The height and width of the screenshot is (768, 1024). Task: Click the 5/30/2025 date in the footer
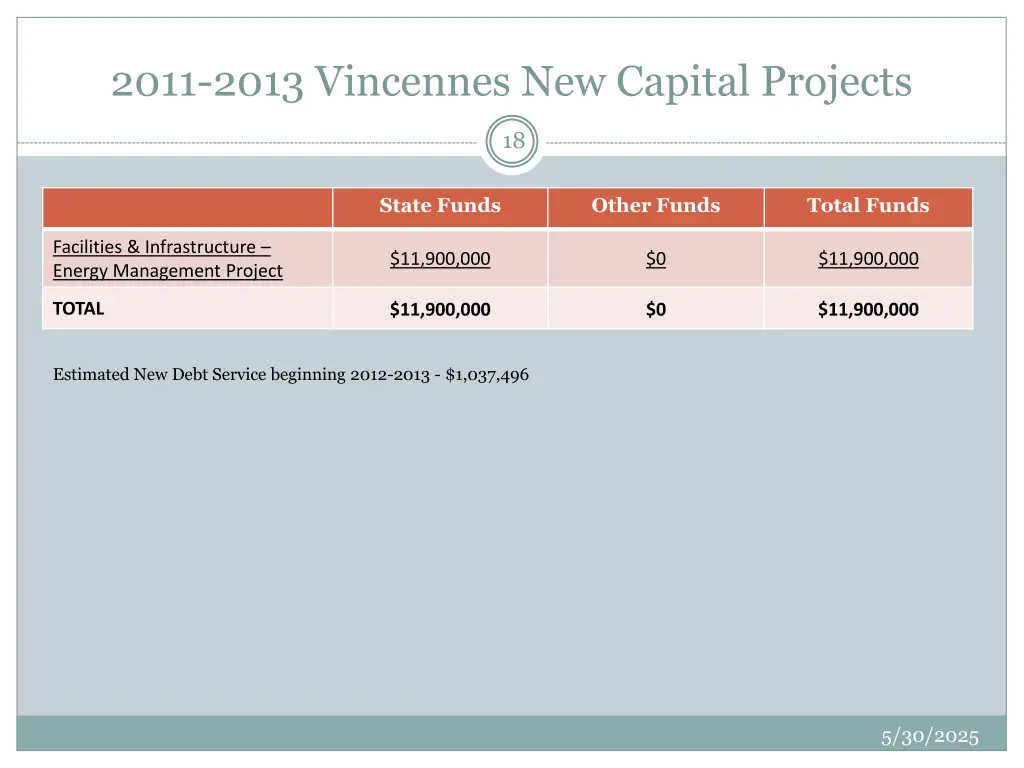[929, 737]
